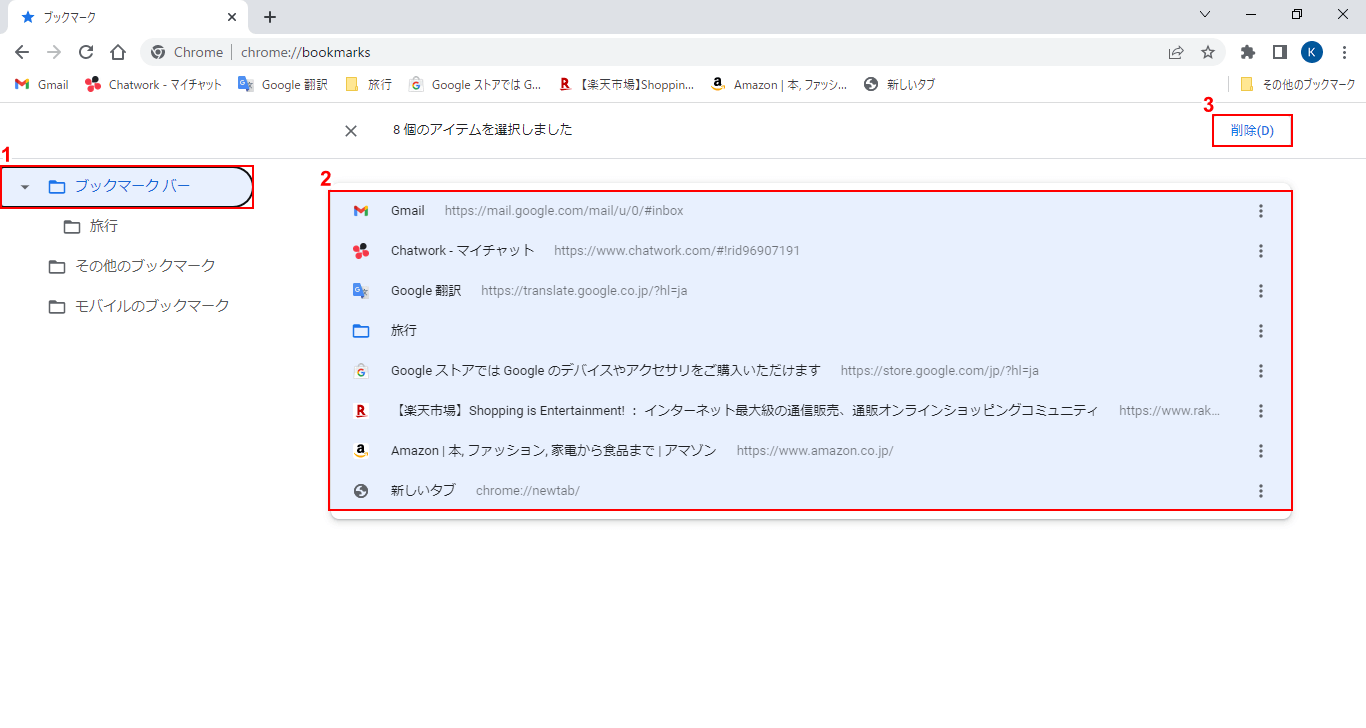Open Google 翻訳 from the bookmarks bar
The width and height of the screenshot is (1366, 728).
283,85
